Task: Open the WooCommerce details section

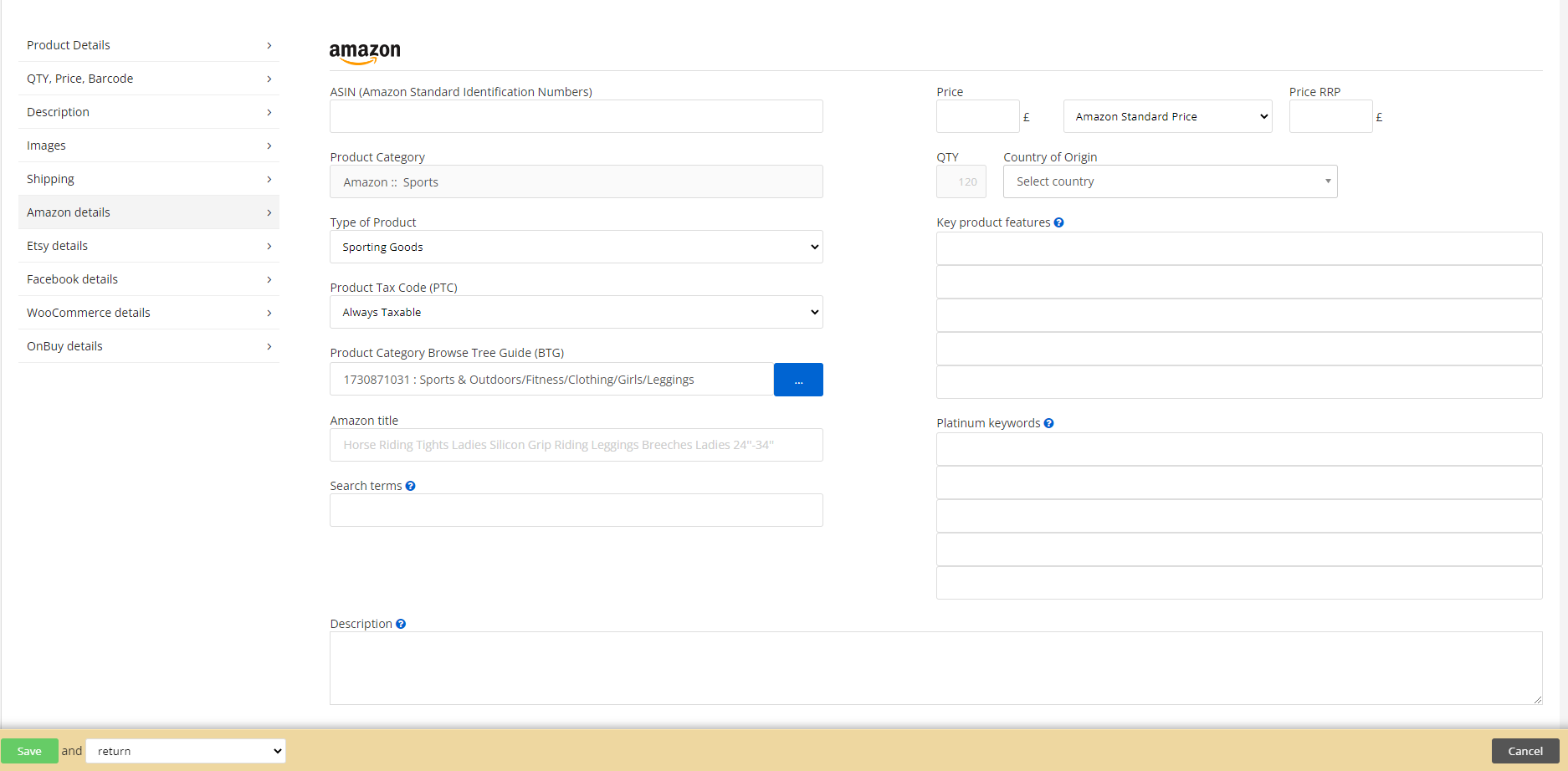Action: click(x=149, y=313)
